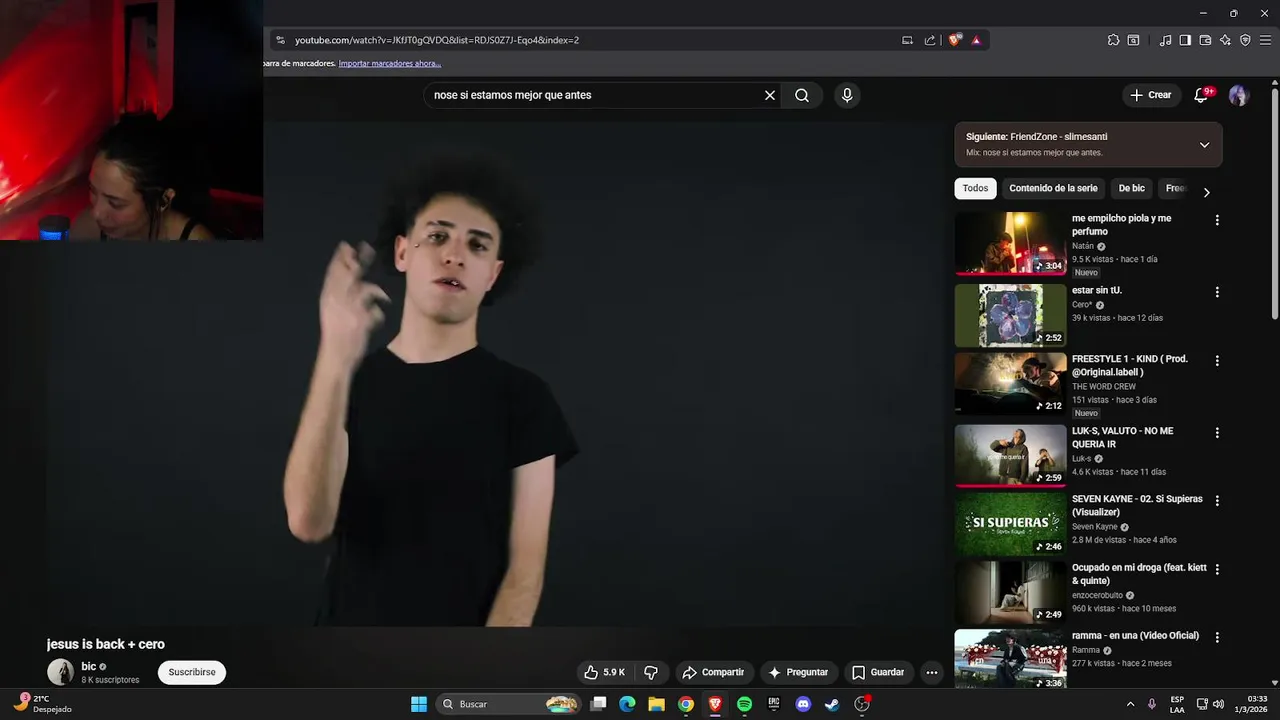Click Importar marcadores ahora link
Screen dimensions: 1280x720
coord(390,63)
